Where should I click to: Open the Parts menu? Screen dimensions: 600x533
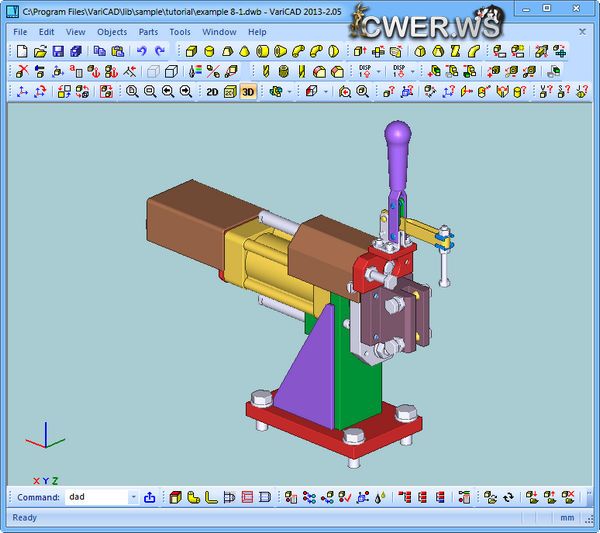148,32
